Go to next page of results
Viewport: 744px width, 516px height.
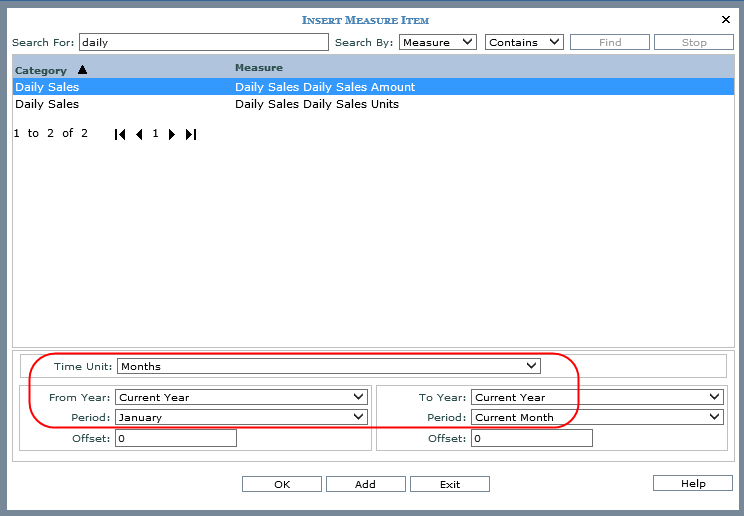[x=172, y=134]
